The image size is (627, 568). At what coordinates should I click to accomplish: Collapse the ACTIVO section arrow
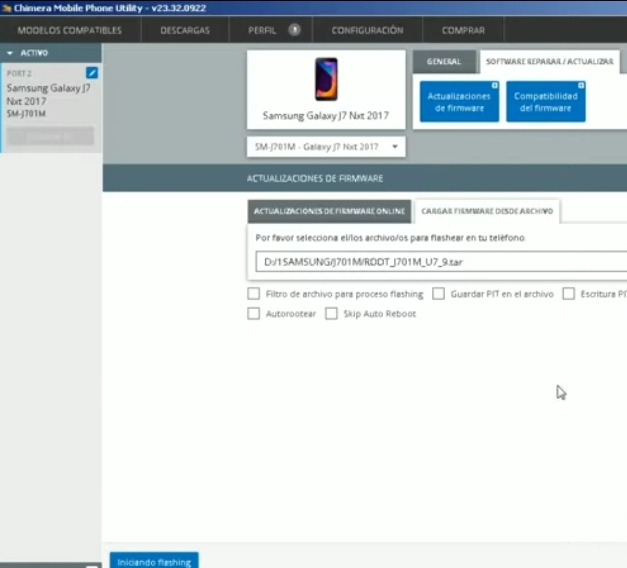[10, 53]
